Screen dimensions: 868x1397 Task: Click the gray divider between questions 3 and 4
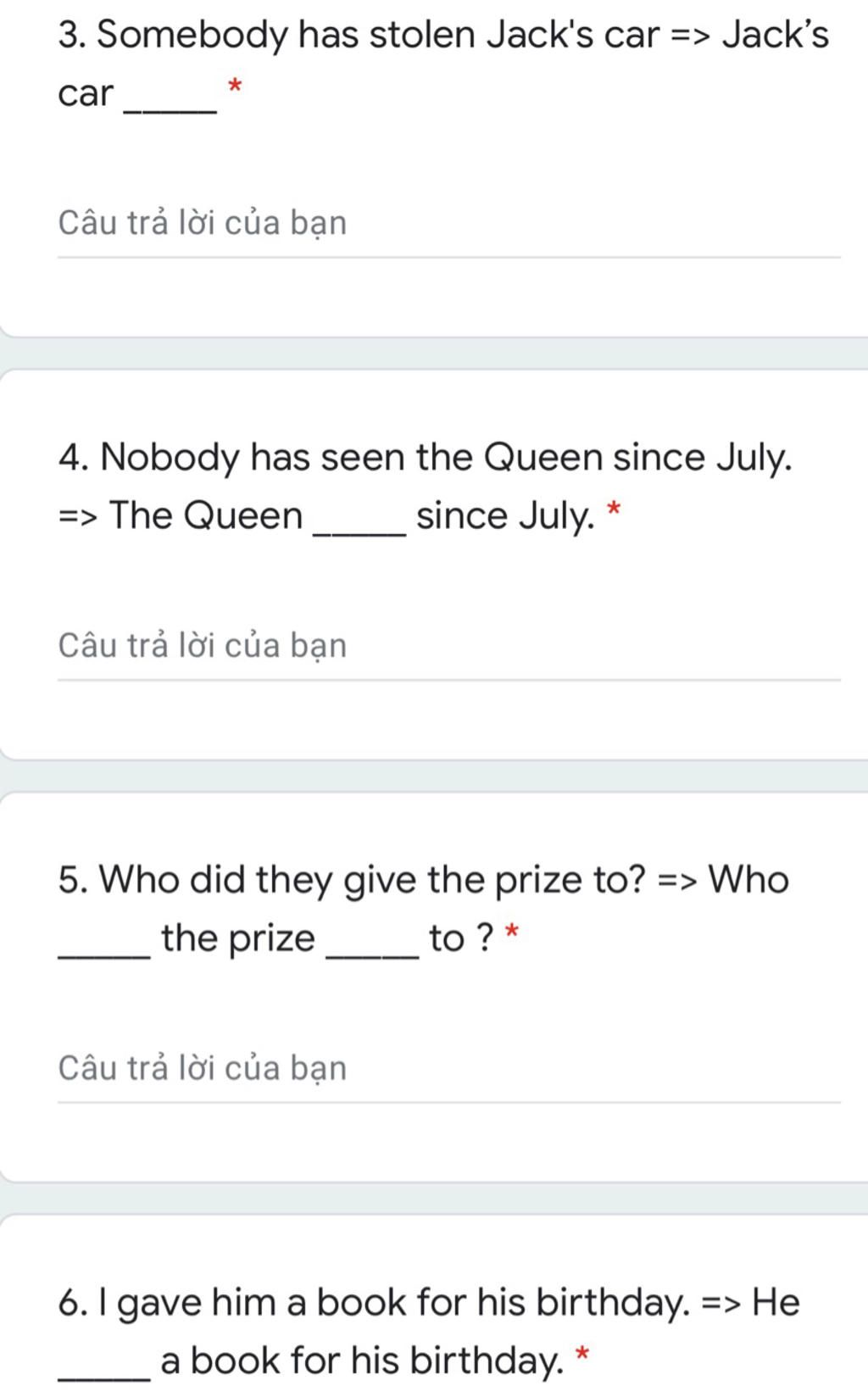[x=434, y=353]
